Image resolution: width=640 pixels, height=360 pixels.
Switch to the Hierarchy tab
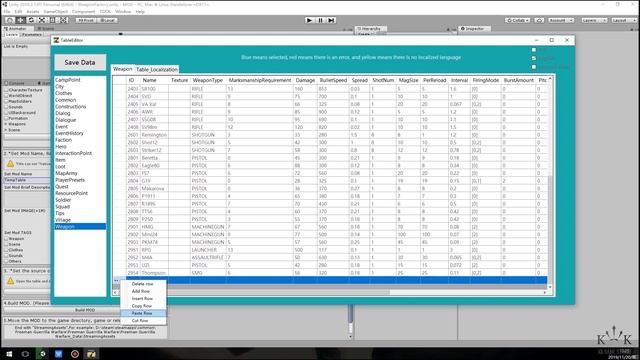click(370, 29)
